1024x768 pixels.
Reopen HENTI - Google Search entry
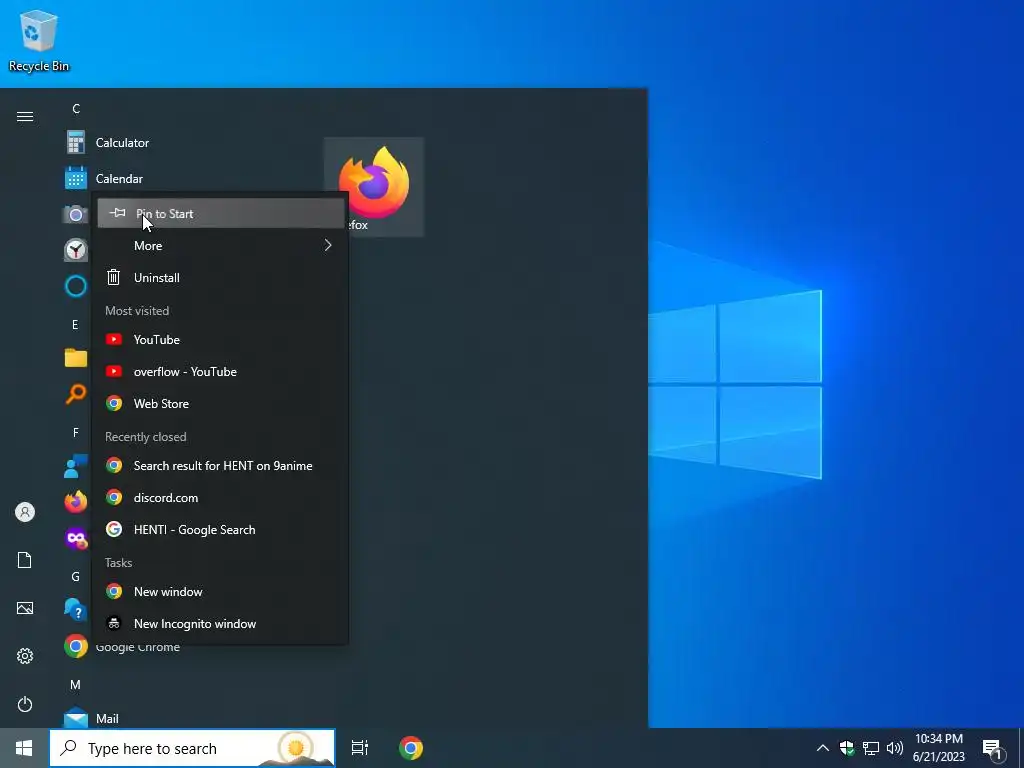[x=221, y=530]
